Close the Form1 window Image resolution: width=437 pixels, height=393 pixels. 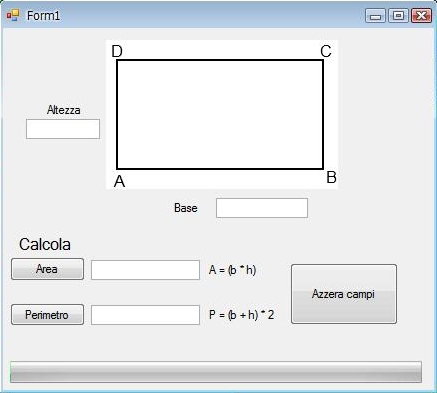[421, 16]
